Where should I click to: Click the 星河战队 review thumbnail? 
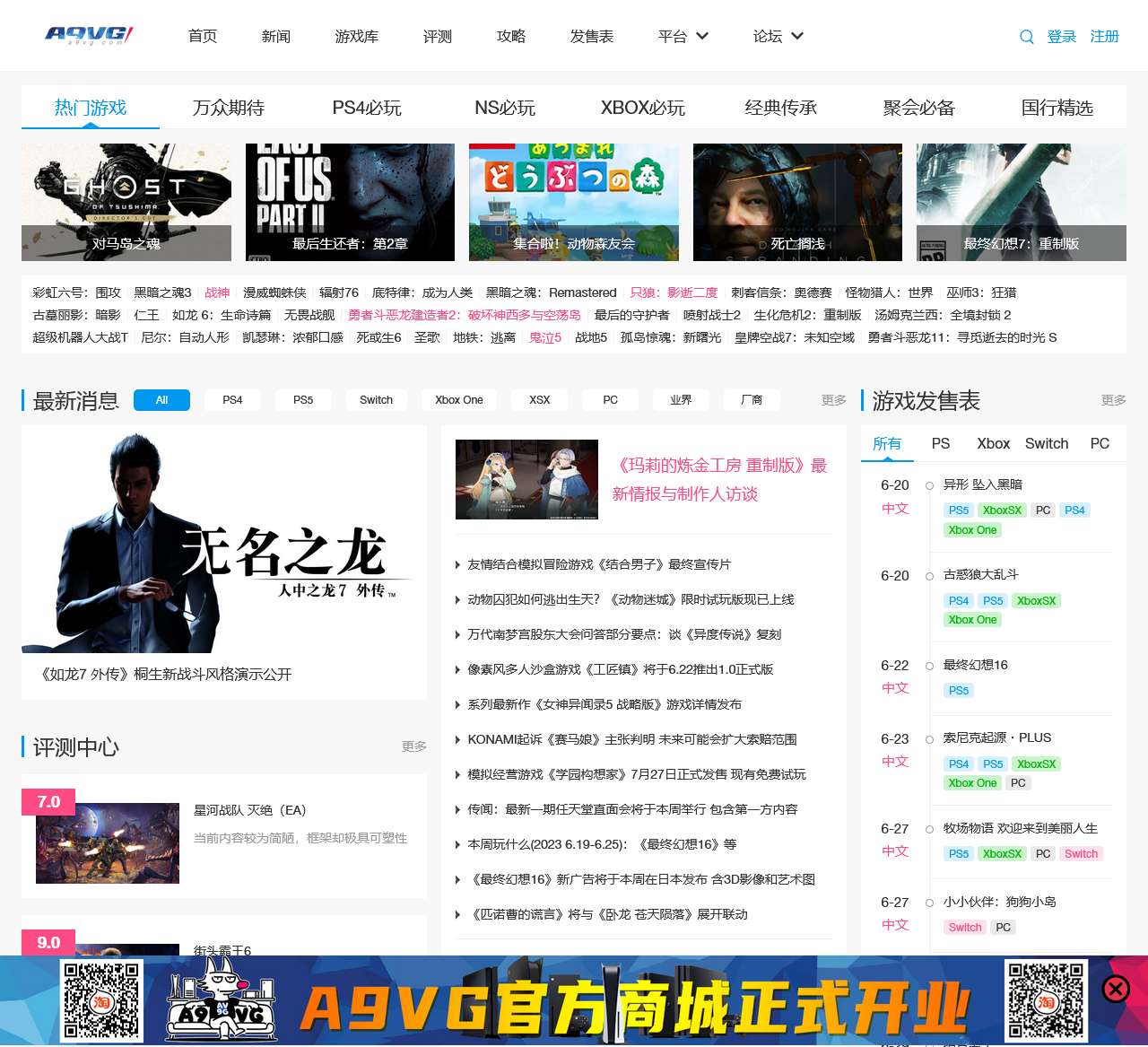coord(108,843)
